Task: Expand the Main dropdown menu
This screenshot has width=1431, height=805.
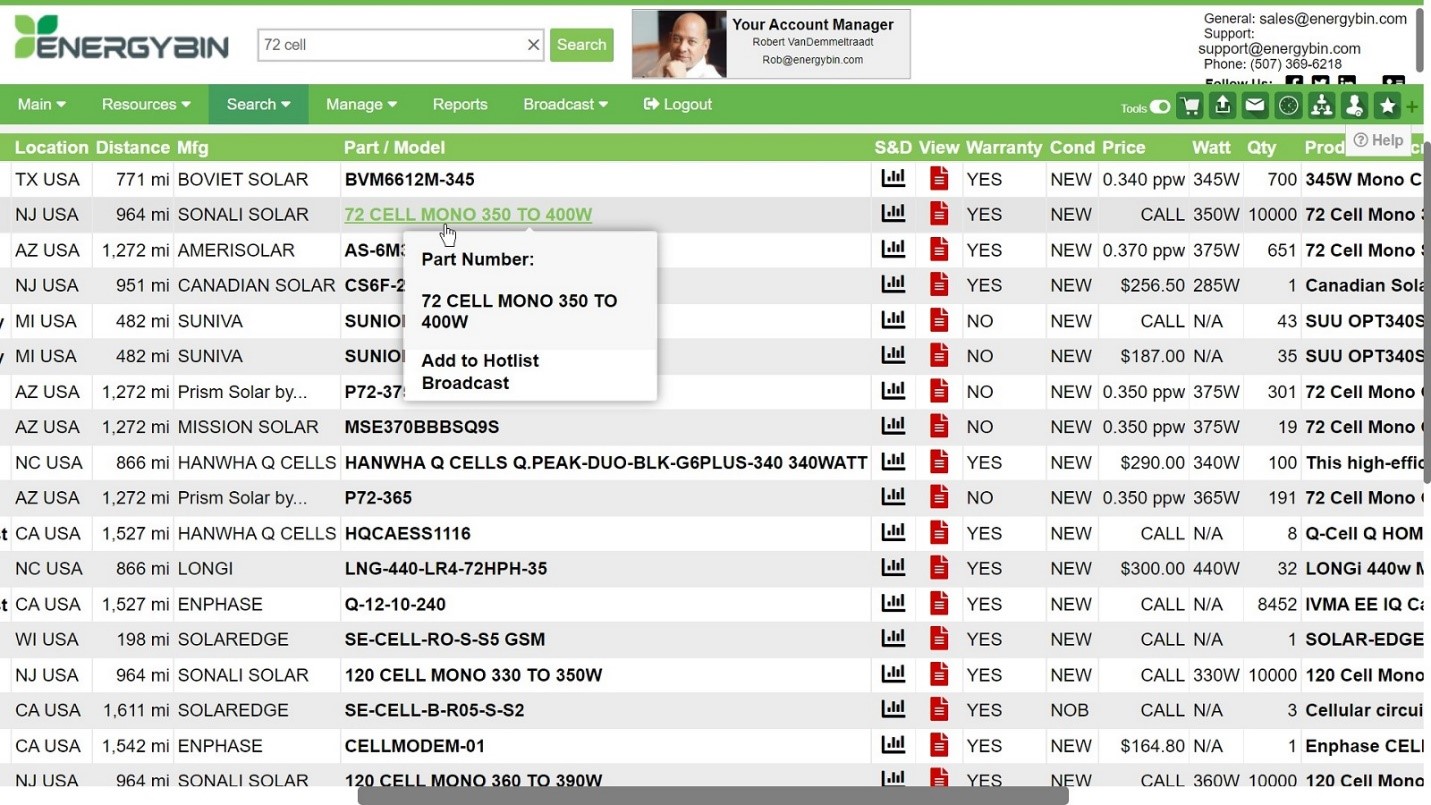Action: pos(42,104)
